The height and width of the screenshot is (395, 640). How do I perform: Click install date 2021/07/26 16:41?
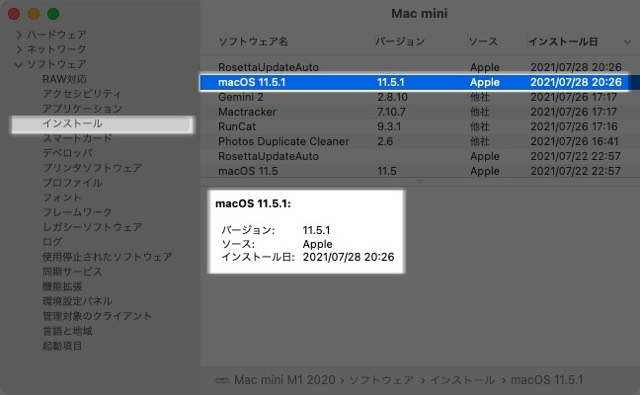tap(574, 141)
